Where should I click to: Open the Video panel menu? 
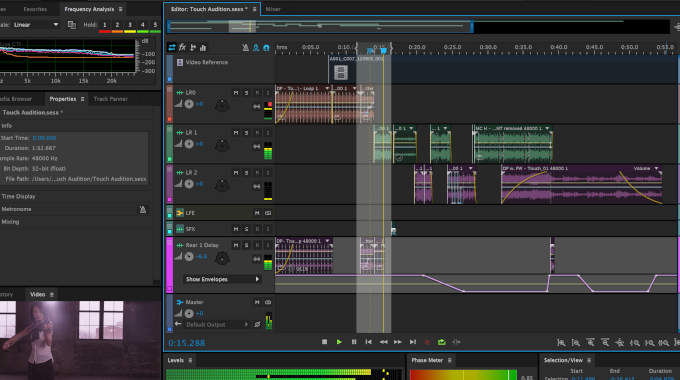click(52, 295)
